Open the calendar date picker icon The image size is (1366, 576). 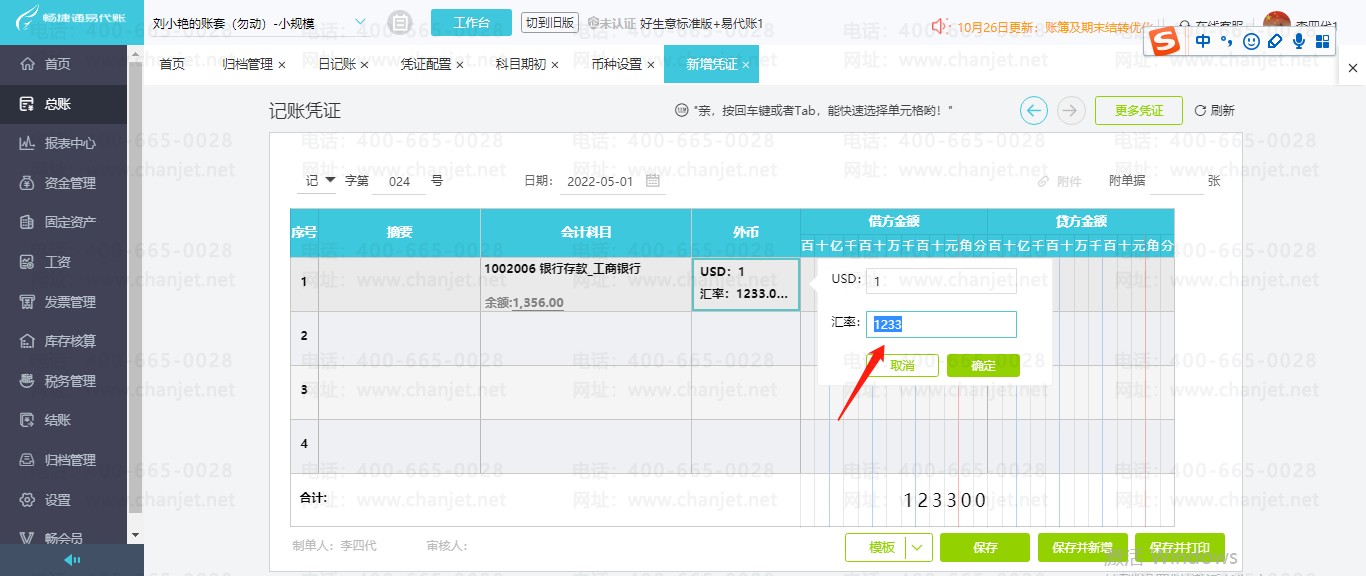point(653,181)
